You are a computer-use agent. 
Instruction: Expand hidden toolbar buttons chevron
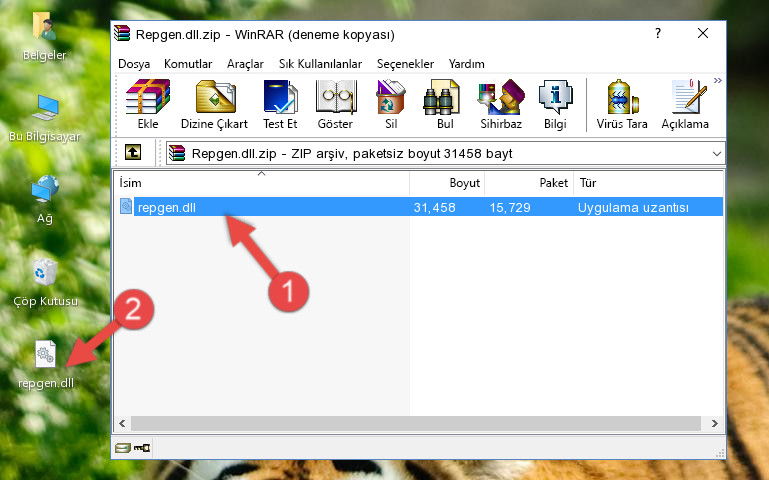click(718, 81)
